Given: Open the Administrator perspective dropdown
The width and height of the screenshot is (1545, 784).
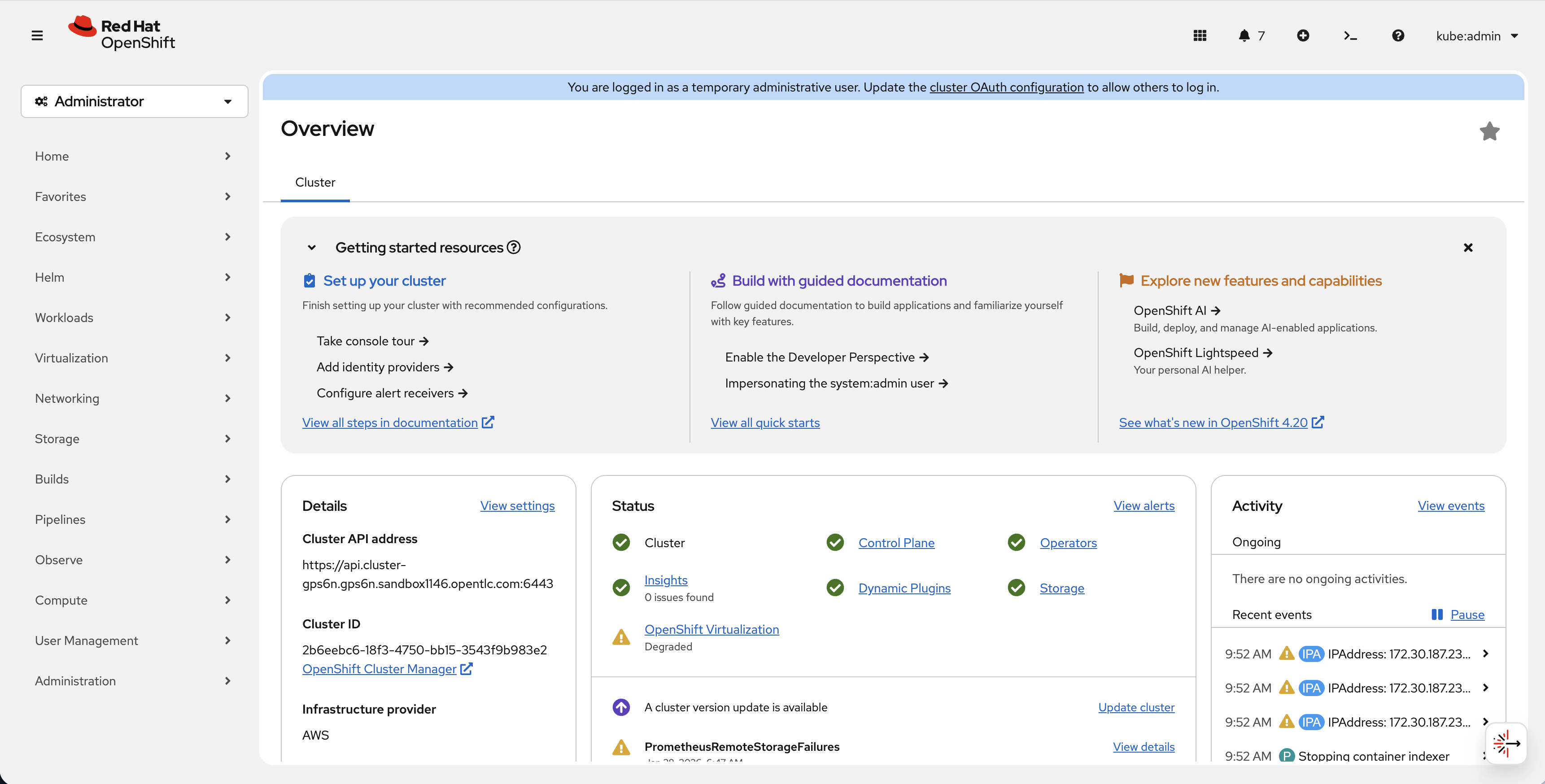Looking at the screenshot, I should pyautogui.click(x=134, y=101).
